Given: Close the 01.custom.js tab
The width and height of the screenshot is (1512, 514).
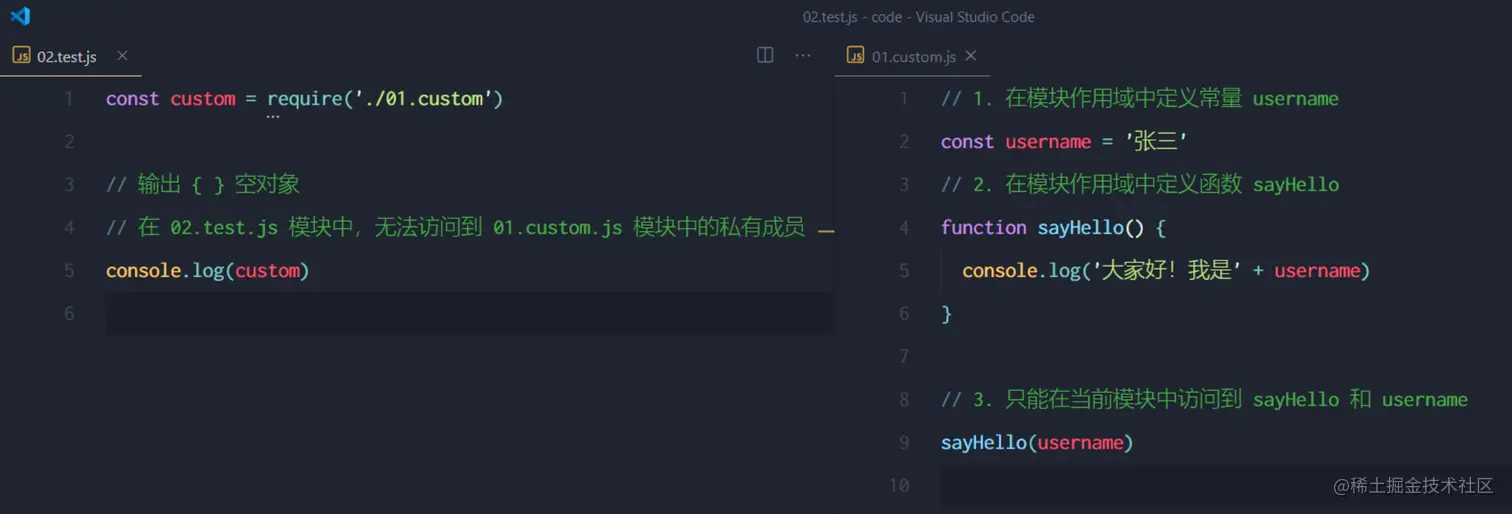Looking at the screenshot, I should (970, 56).
